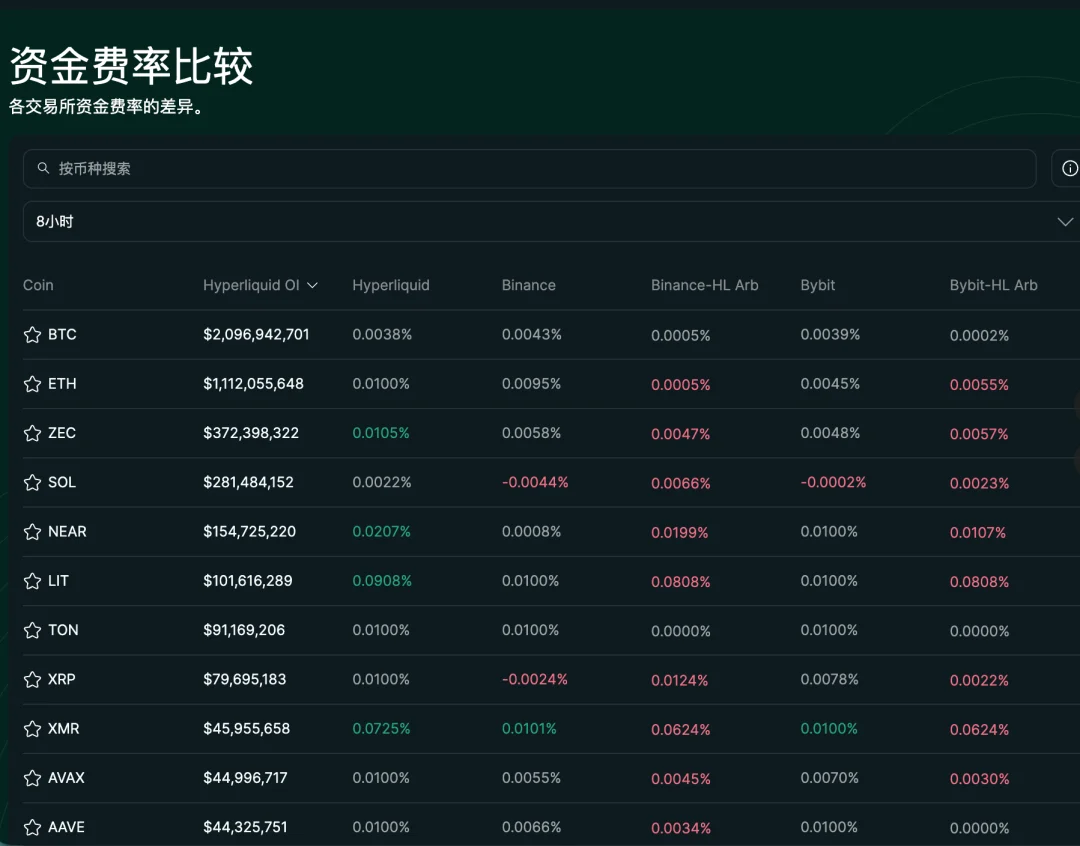Sort by Hyperliquid OI column
1080x846 pixels.
coord(260,285)
